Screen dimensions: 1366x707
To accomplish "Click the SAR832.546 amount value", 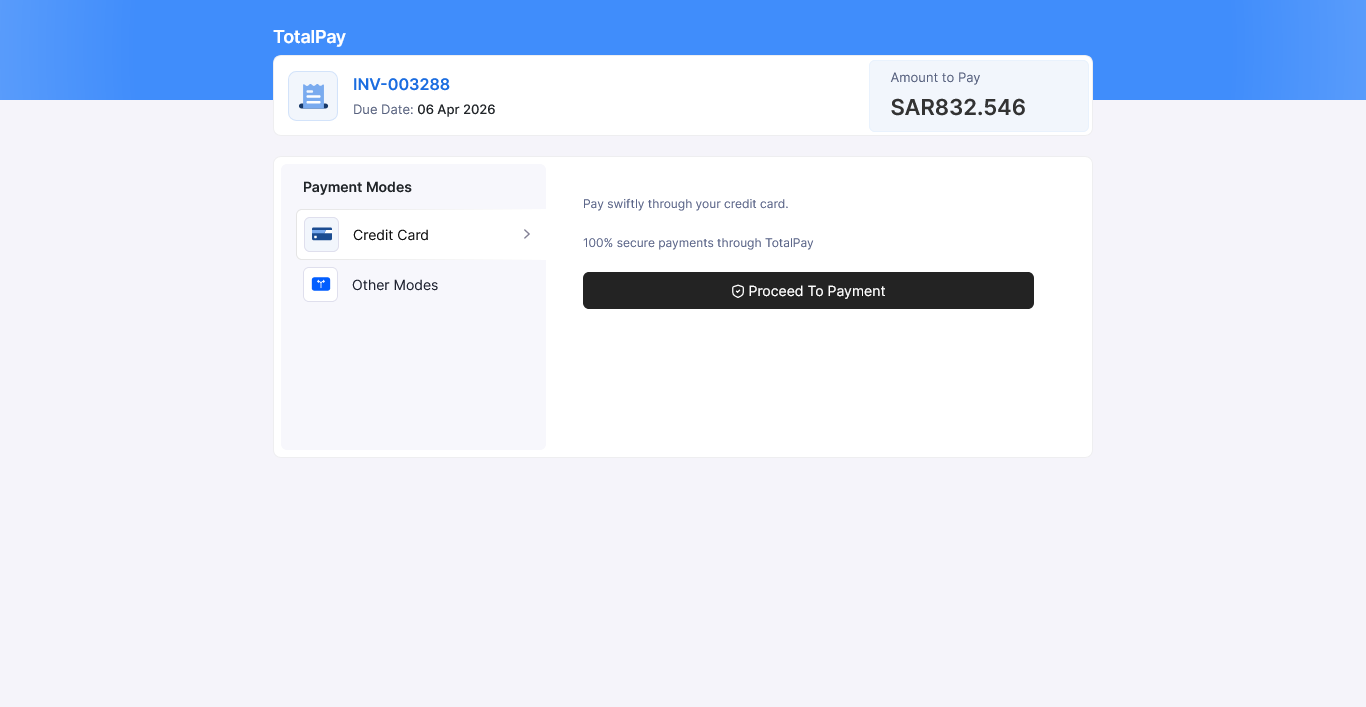I will pyautogui.click(x=958, y=107).
